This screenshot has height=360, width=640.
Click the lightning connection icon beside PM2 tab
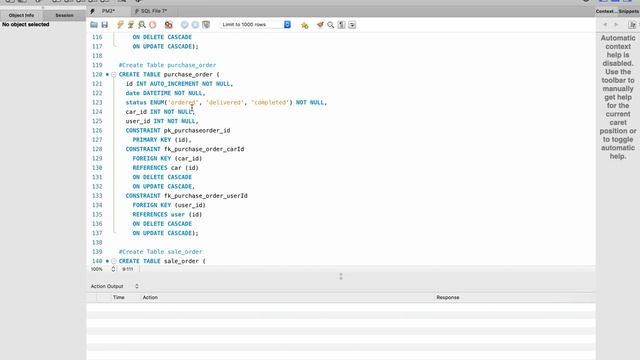click(x=93, y=11)
